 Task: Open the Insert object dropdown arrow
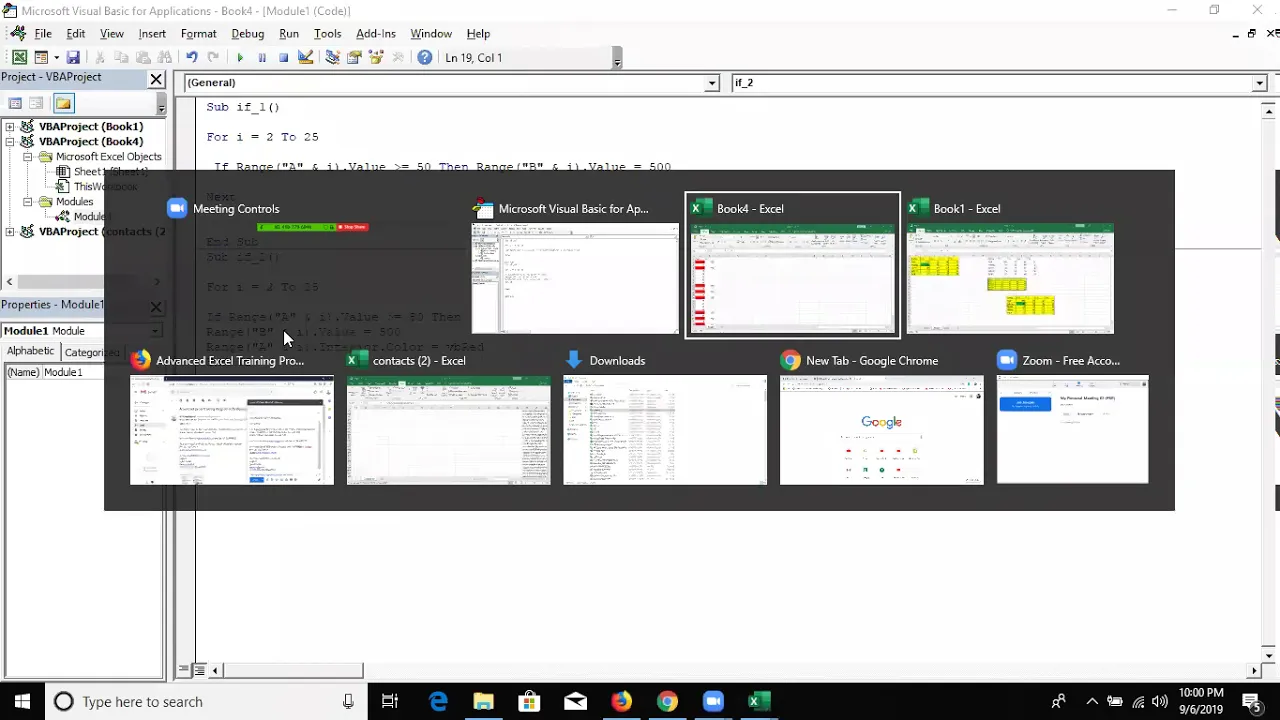coord(56,58)
